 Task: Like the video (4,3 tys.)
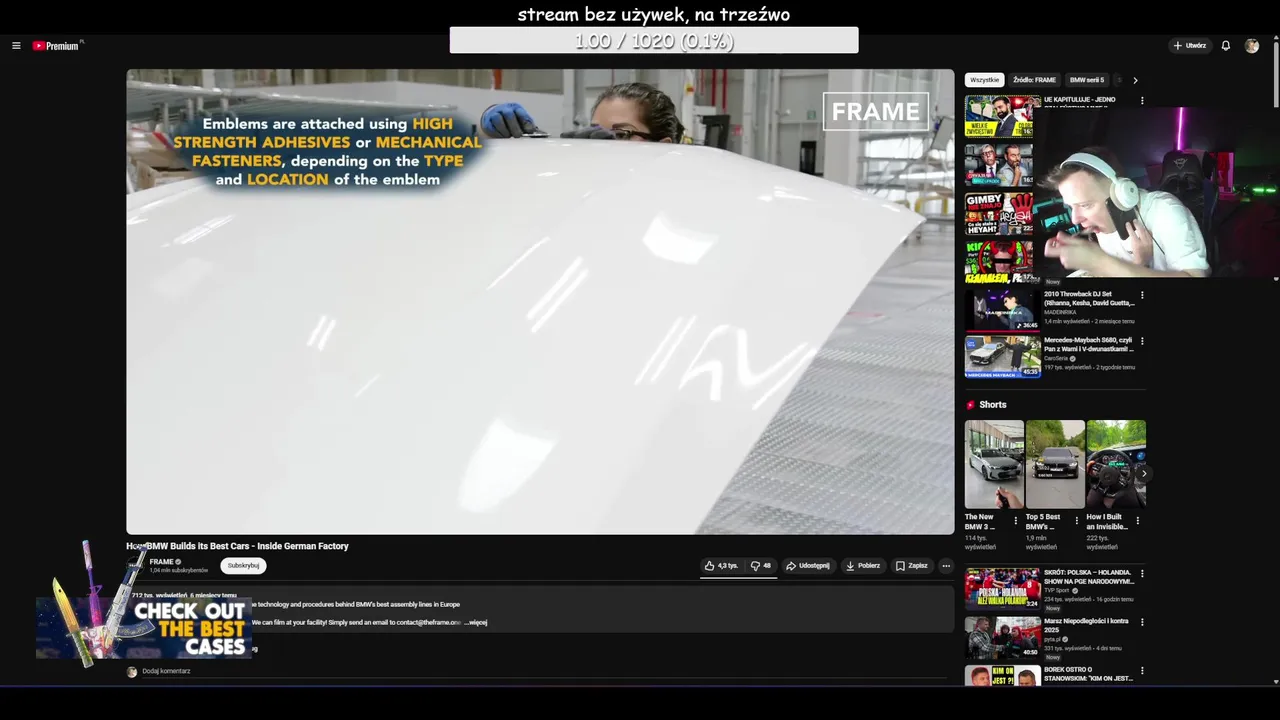click(721, 566)
